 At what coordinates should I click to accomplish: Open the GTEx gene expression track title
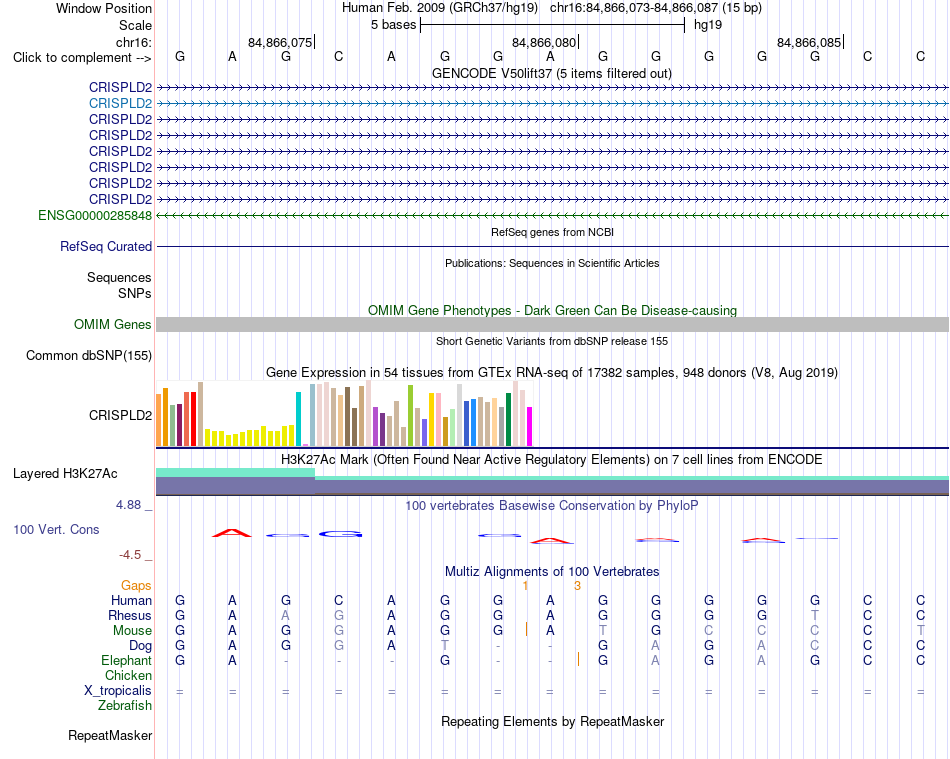click(x=552, y=373)
